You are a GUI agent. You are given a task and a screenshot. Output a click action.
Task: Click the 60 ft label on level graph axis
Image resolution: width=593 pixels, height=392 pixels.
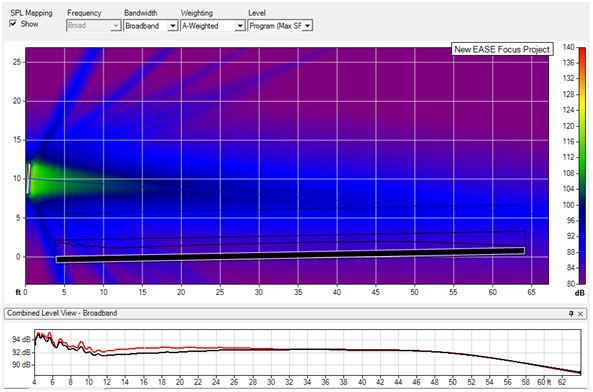click(x=543, y=382)
